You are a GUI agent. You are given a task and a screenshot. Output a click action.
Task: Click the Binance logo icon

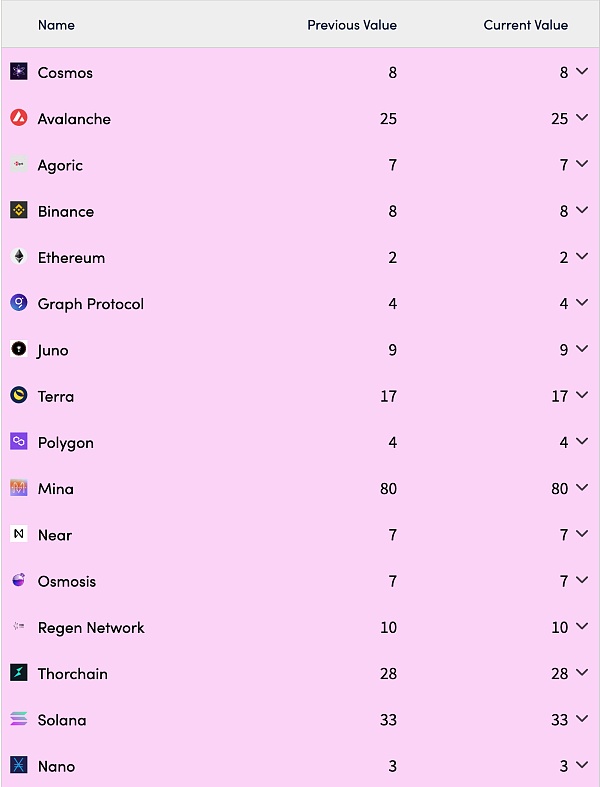[19, 211]
